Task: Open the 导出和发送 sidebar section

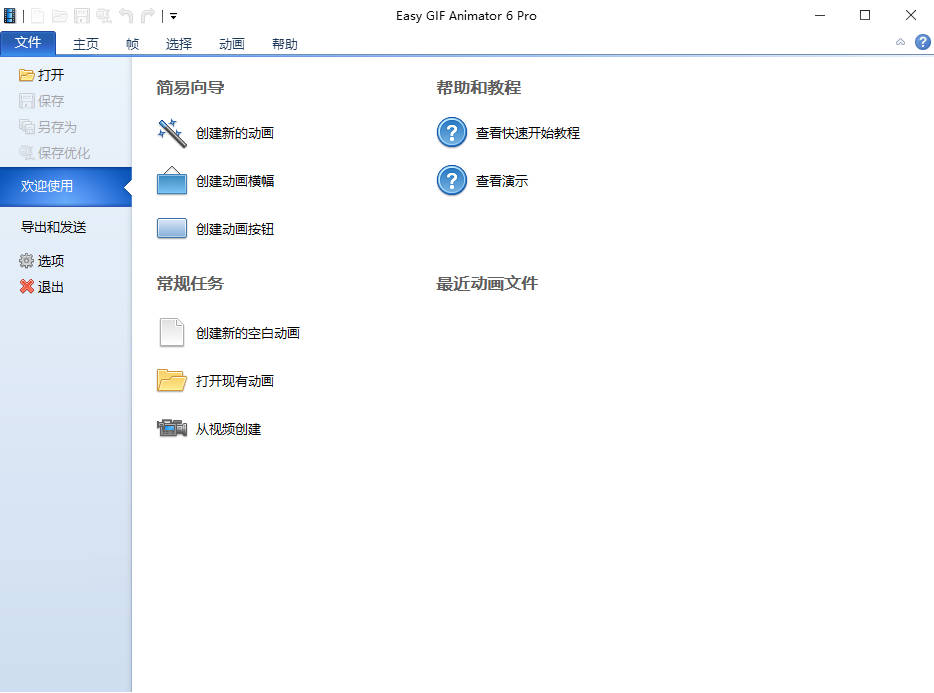Action: [x=54, y=227]
